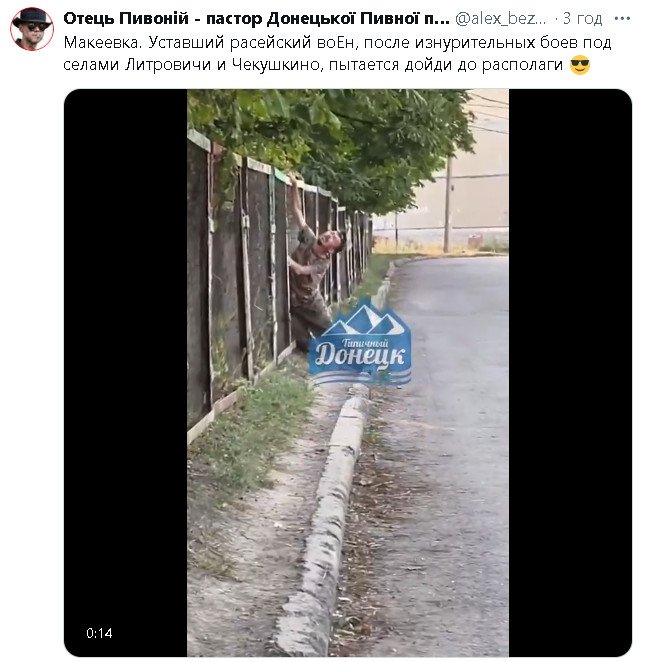The width and height of the screenshot is (650, 662).
Task: Click the 0:14 video duration badge
Action: [99, 633]
